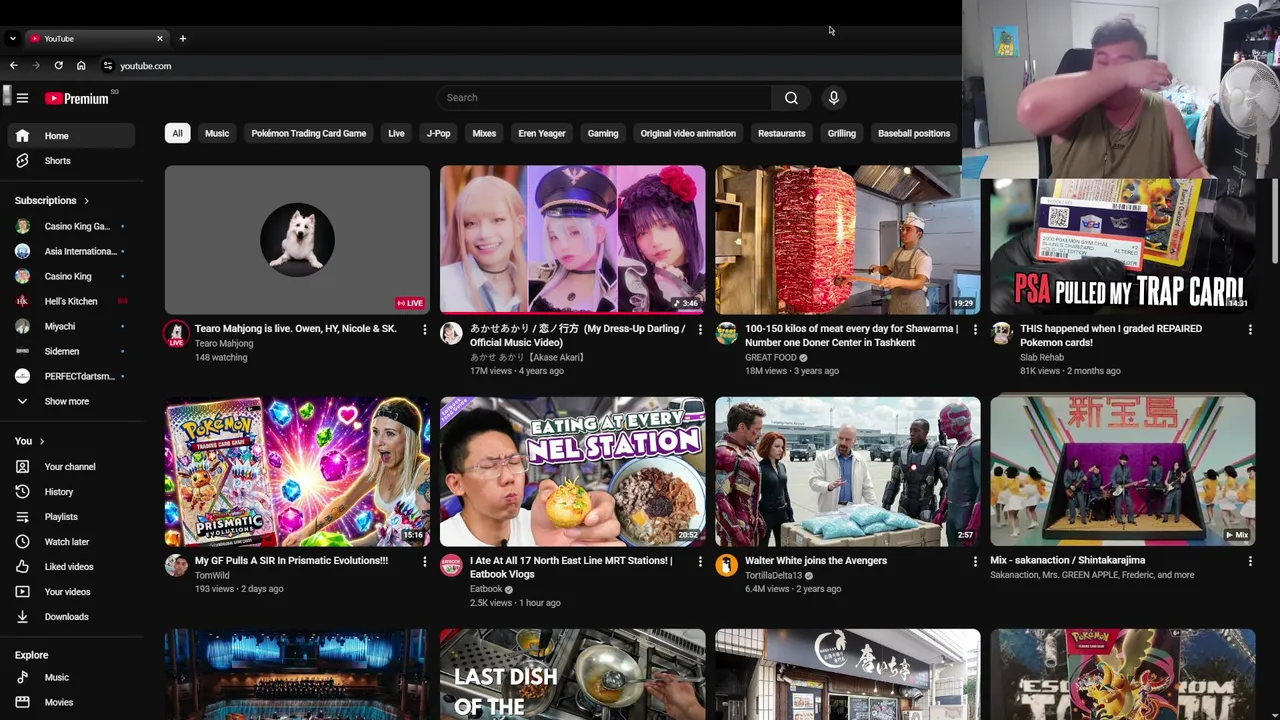
Task: Select the Music filter chip
Action: point(217,133)
